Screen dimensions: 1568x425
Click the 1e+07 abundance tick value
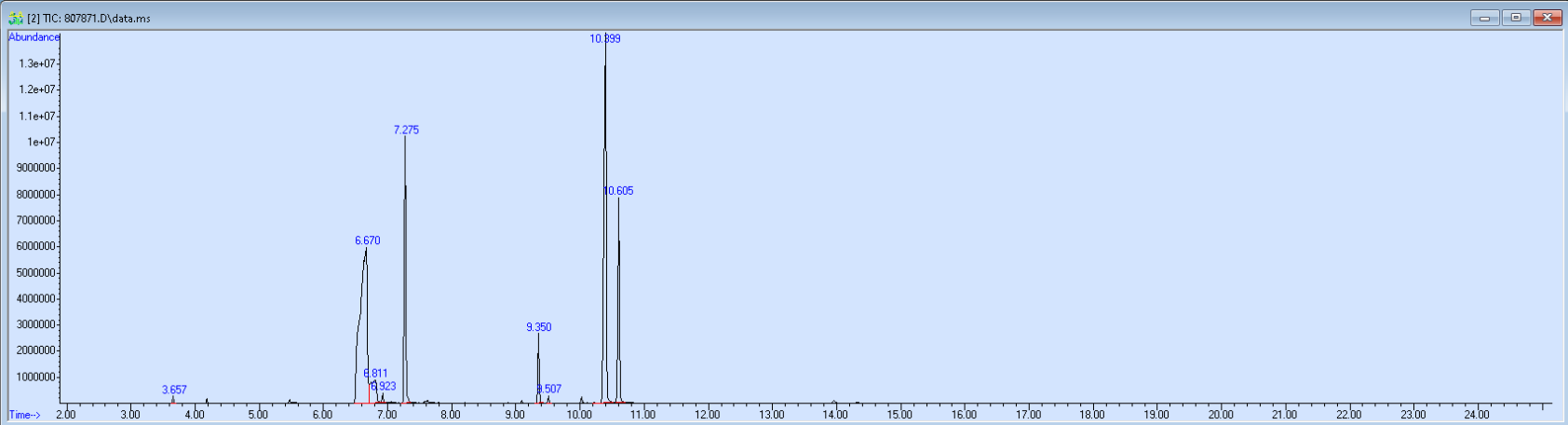pyautogui.click(x=42, y=142)
